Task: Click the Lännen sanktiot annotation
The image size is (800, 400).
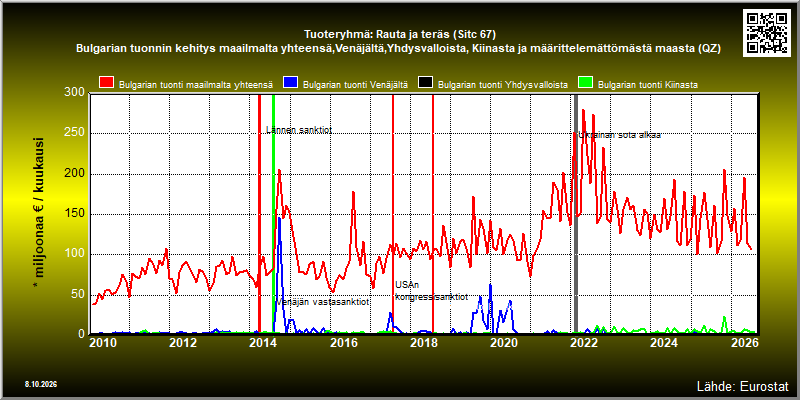Action: tap(299, 130)
